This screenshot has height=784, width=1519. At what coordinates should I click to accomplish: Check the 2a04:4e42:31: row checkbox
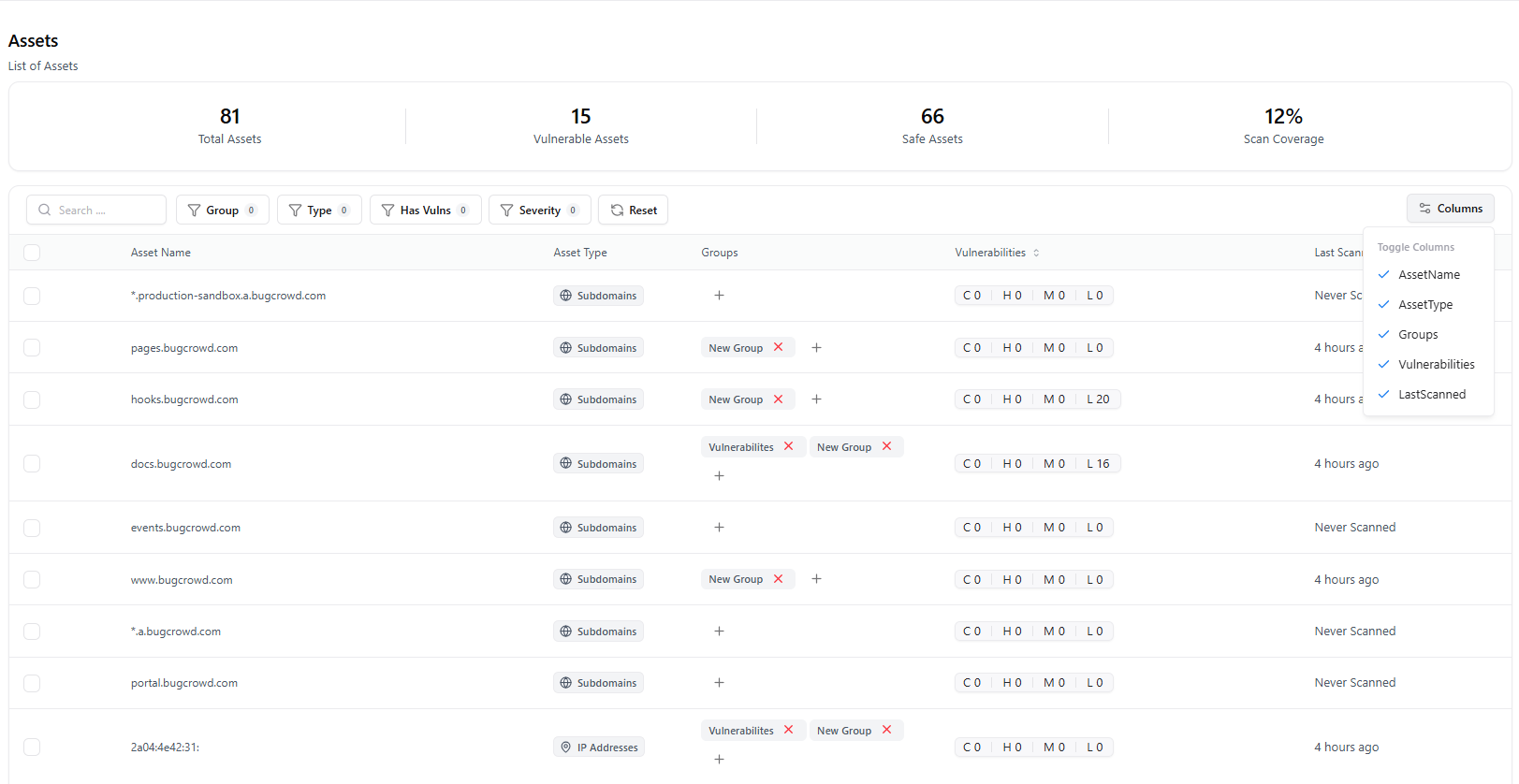point(32,747)
